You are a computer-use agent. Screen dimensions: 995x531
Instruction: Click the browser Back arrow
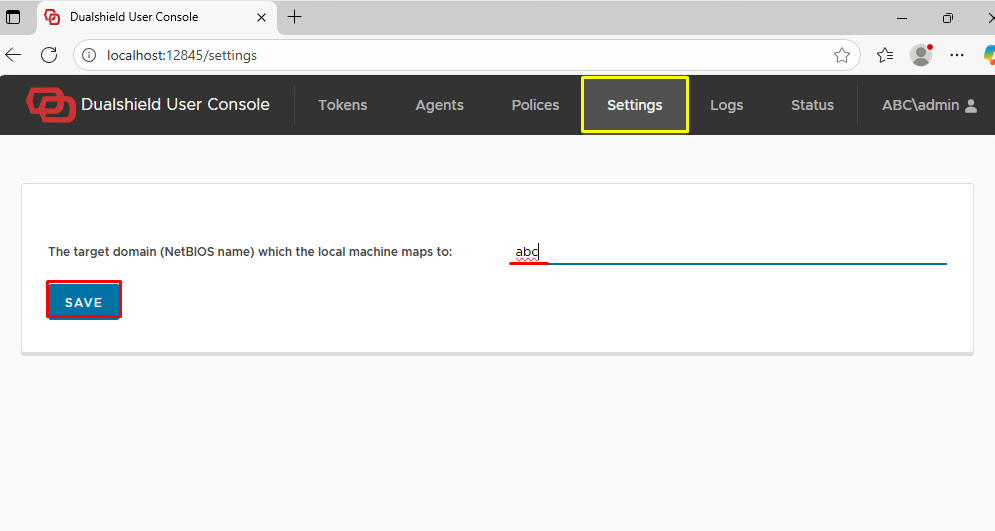pyautogui.click(x=14, y=55)
